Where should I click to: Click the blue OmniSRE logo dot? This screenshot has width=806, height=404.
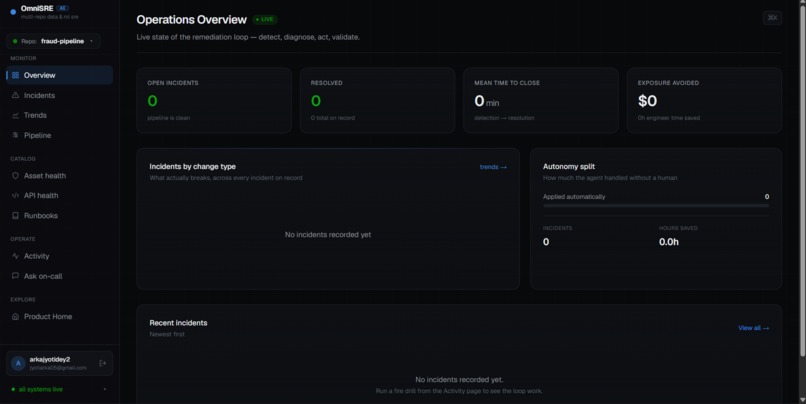tap(13, 12)
